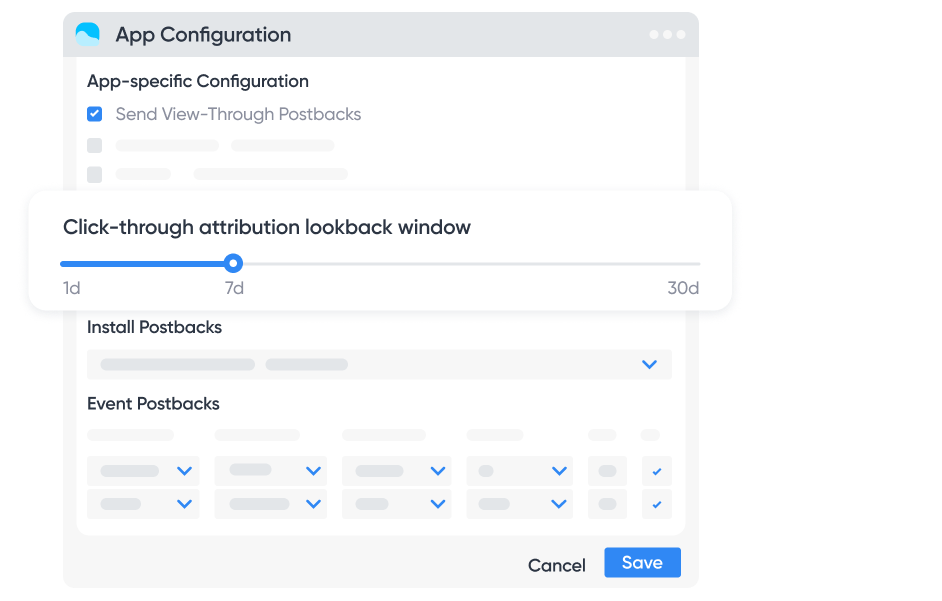Uncheck Send View-Through Postbacks checkbox
Screen dimensions: 942x601
click(94, 114)
